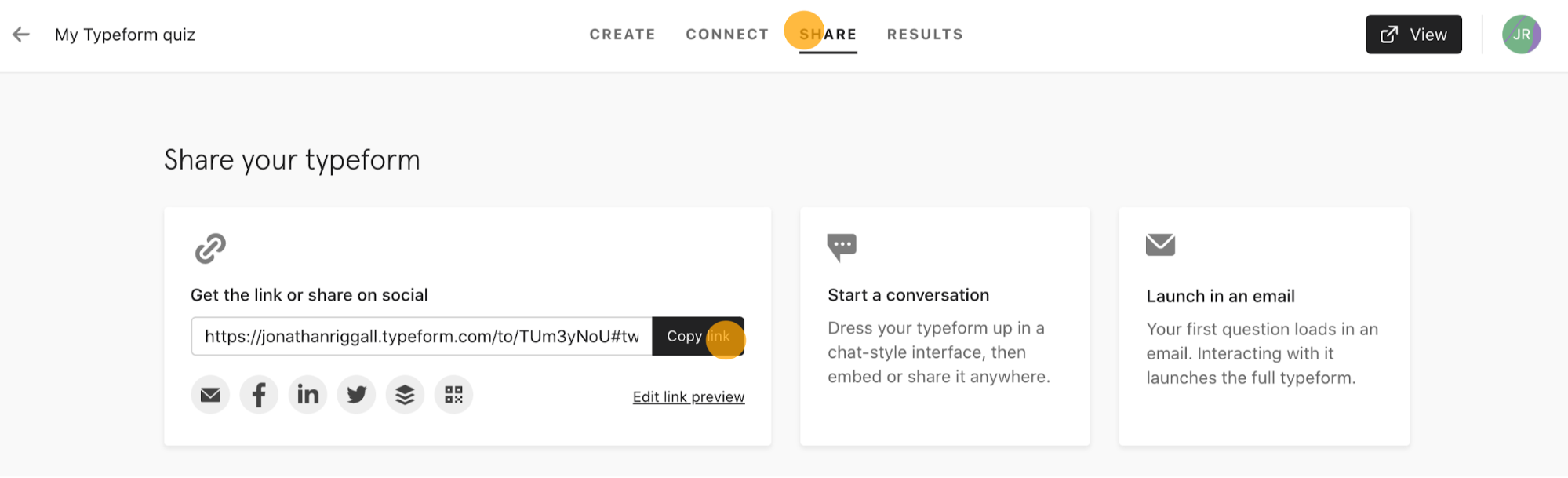Click the View button
Viewport: 1568px width, 478px height.
[x=1413, y=35]
